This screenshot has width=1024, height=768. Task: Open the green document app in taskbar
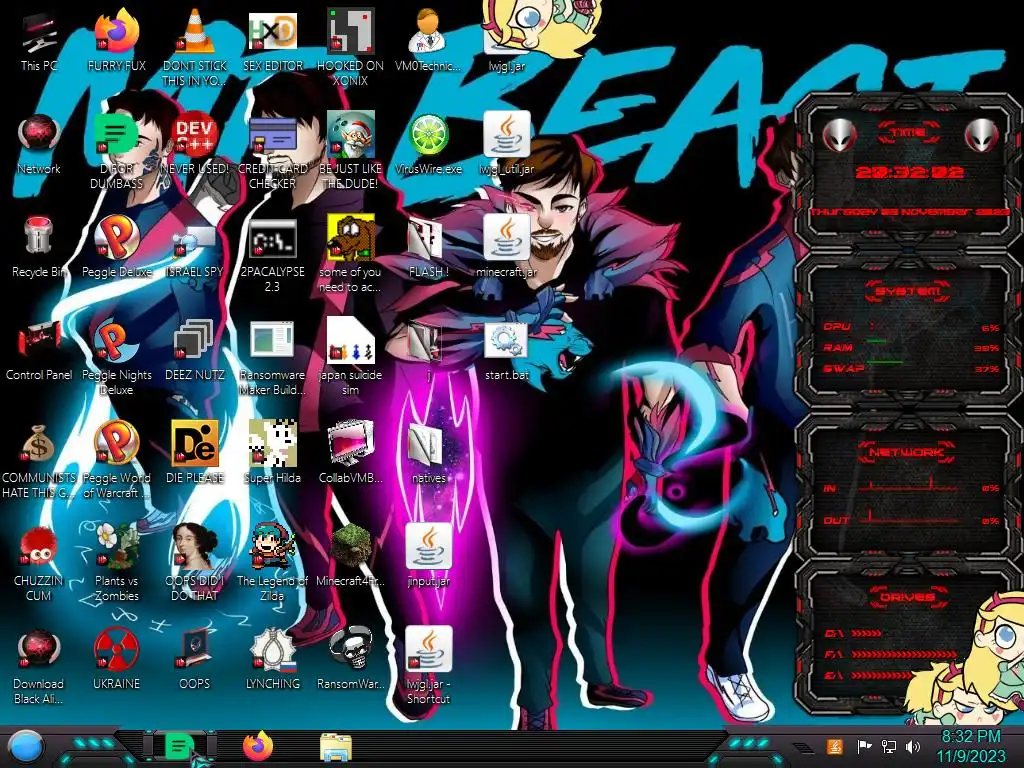179,746
